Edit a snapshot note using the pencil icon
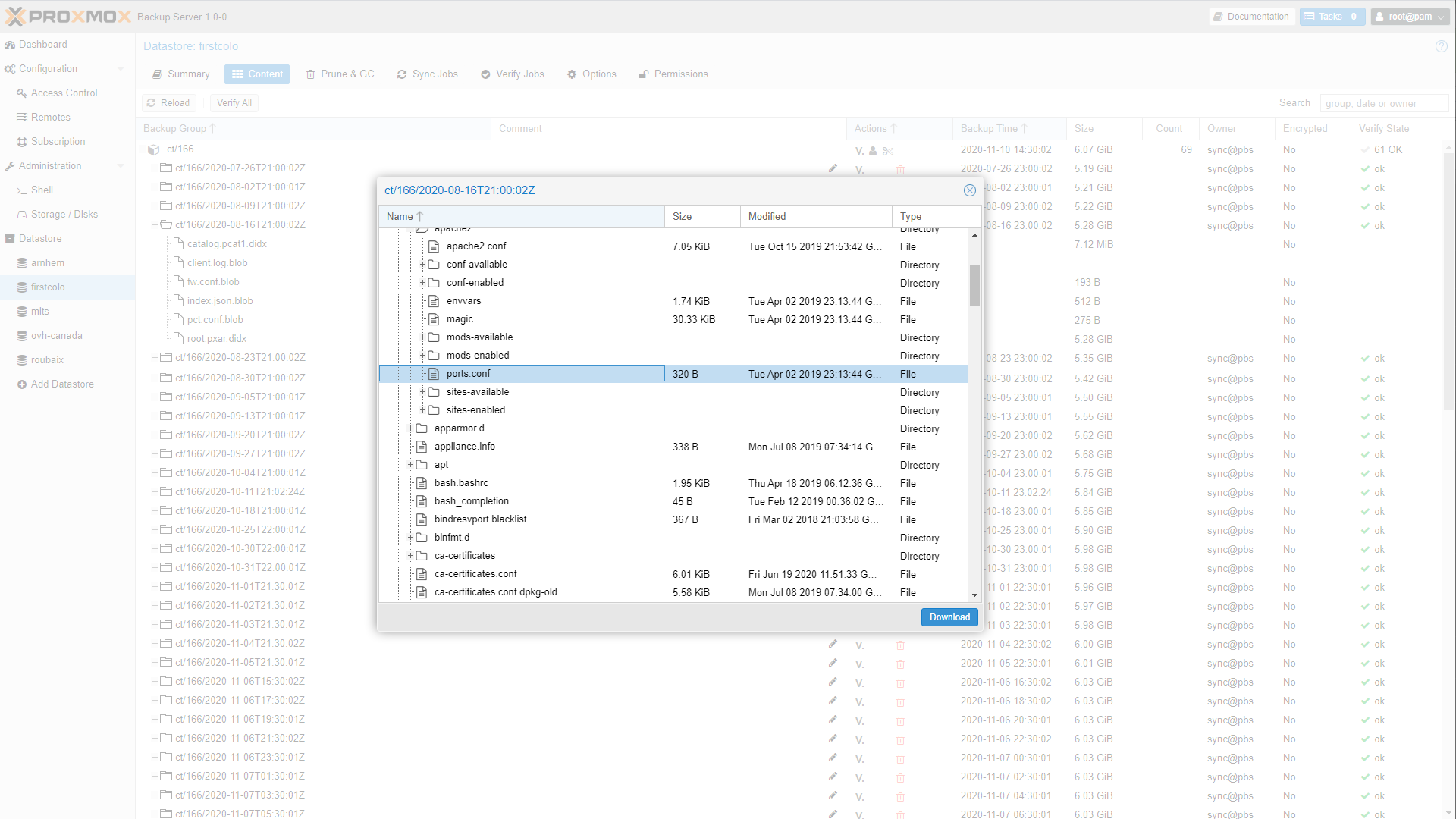This screenshot has width=1456, height=819. coord(833,169)
